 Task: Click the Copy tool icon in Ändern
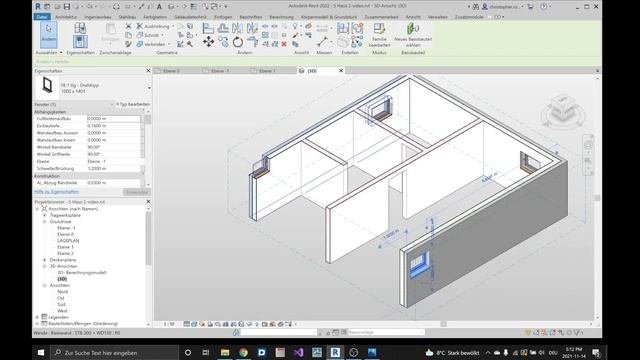point(223,42)
